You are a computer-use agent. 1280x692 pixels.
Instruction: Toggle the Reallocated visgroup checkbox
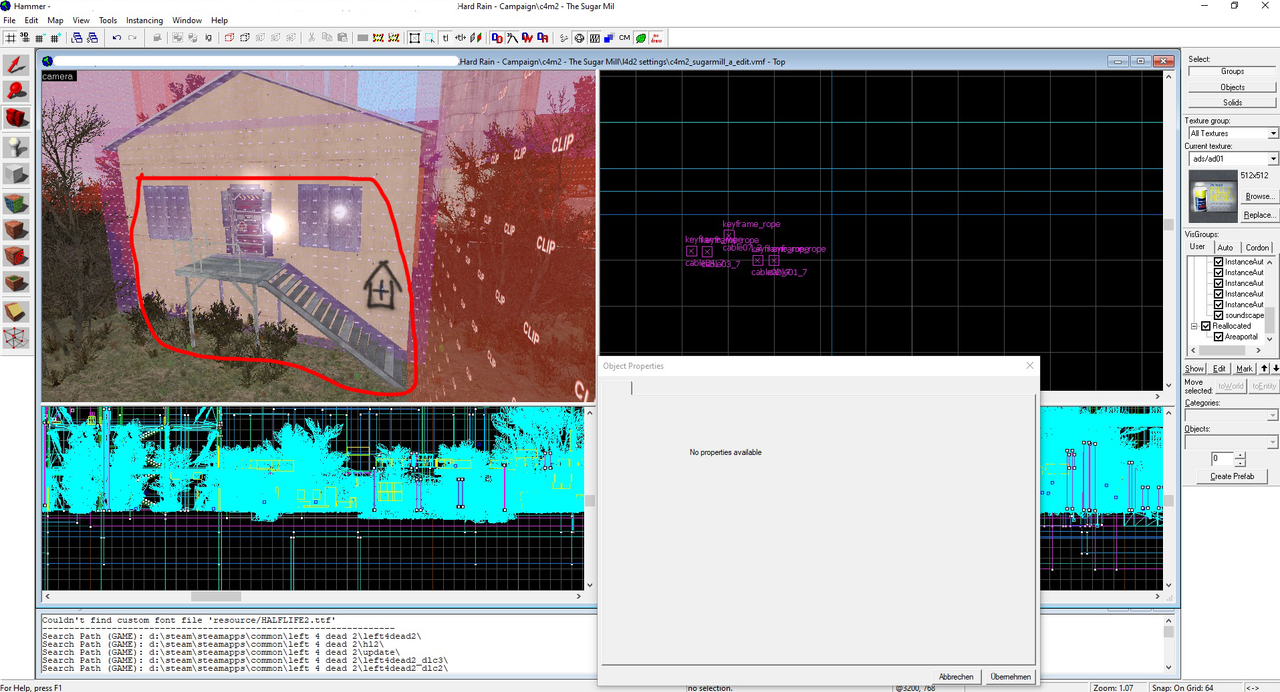click(1206, 326)
